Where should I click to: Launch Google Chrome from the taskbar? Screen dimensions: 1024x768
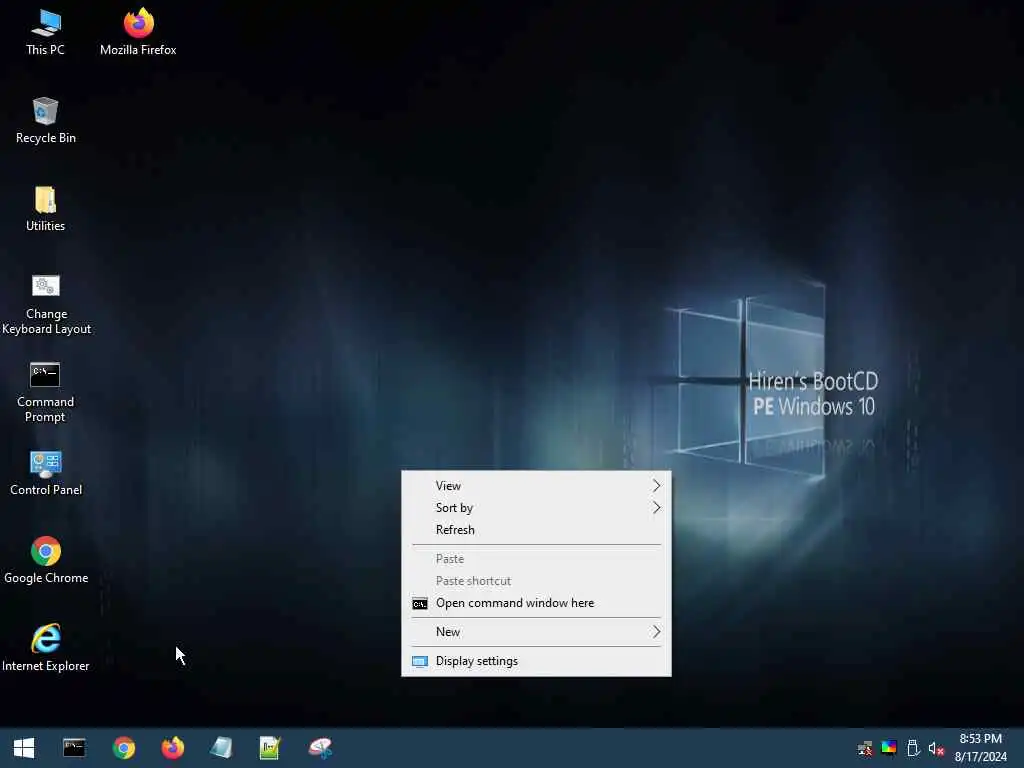pos(123,748)
